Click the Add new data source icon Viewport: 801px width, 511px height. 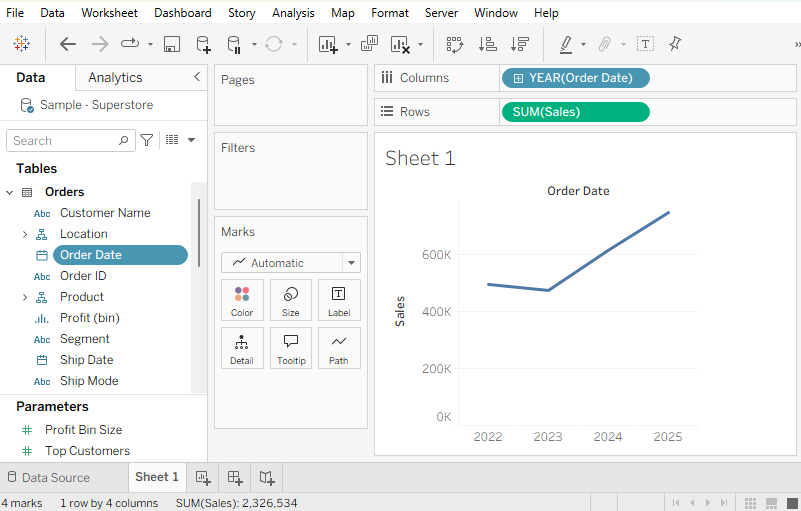(203, 44)
